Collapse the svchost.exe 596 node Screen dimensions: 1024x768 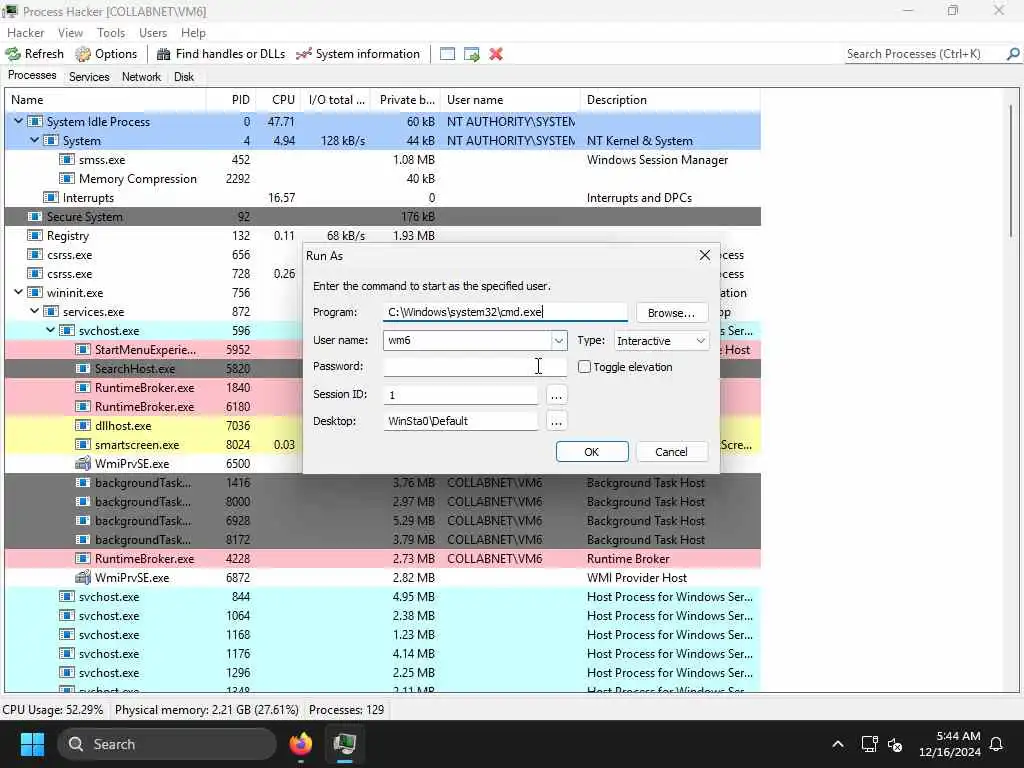point(50,330)
